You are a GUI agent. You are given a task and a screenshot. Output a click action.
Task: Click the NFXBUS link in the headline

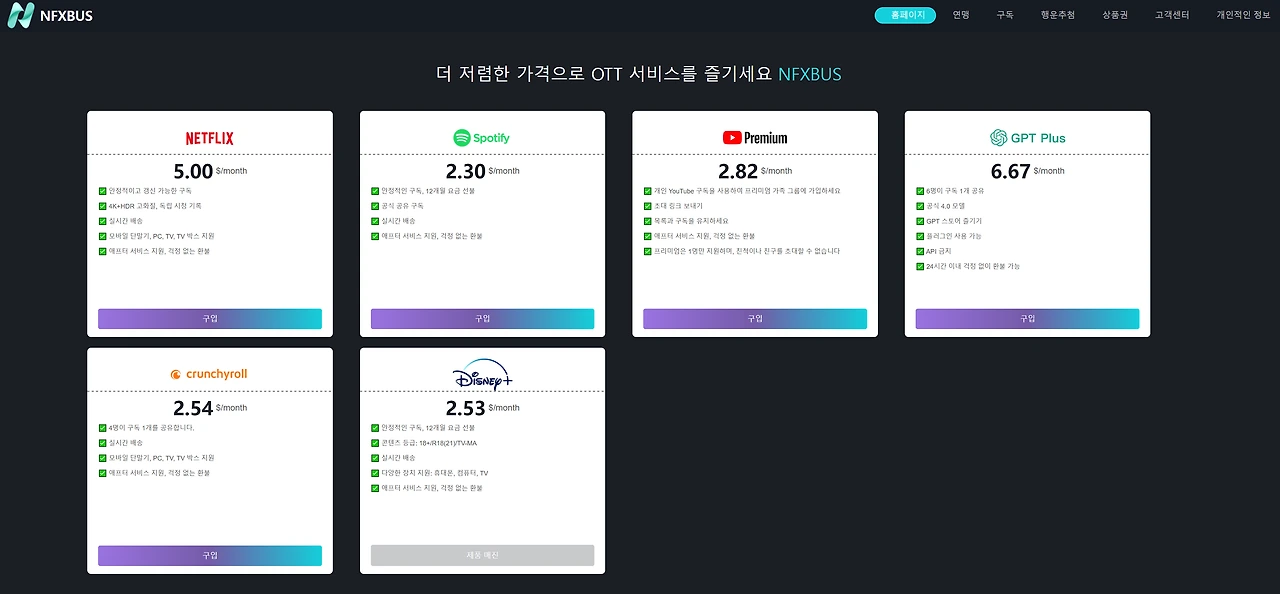pyautogui.click(x=810, y=74)
